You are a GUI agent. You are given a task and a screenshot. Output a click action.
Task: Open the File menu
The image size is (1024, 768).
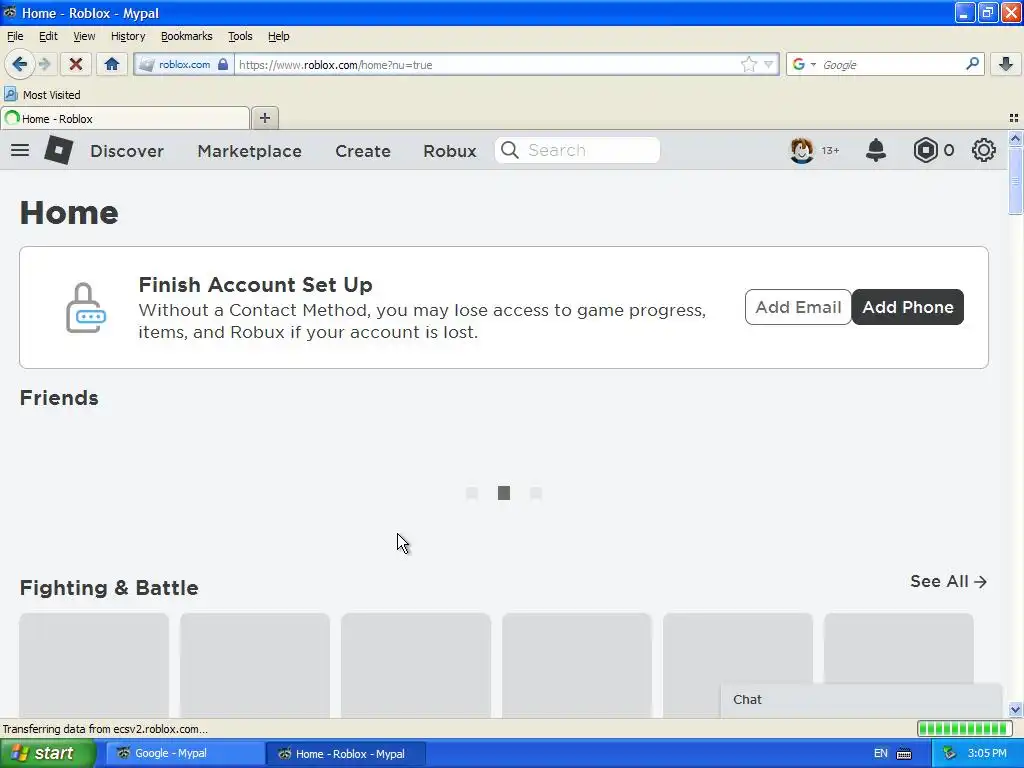pos(15,36)
